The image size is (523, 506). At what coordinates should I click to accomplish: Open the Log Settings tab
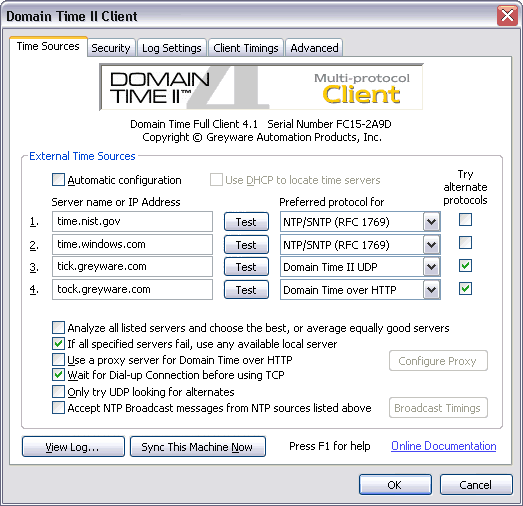[x=171, y=48]
